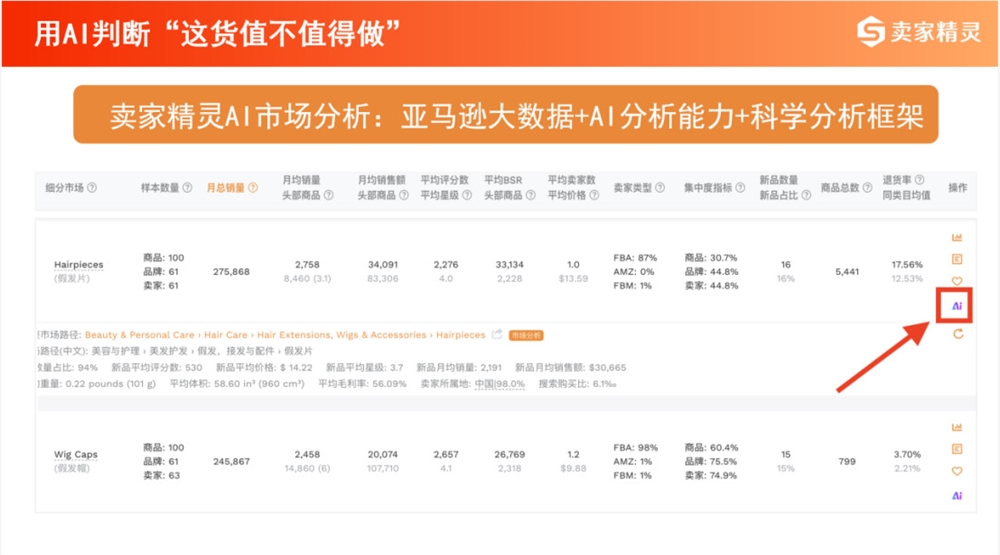This screenshot has height=555, width=1000.
Task: Click the help icon next to 退货率
Action: 919,181
